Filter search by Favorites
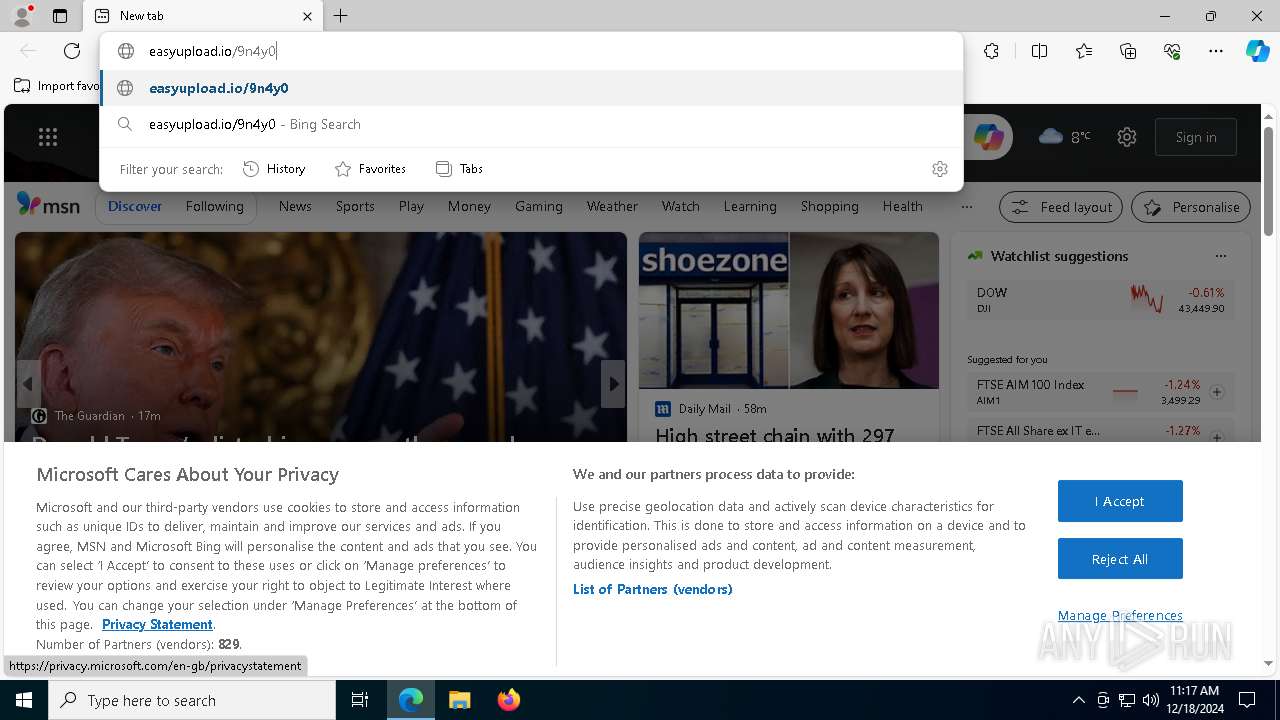Image resolution: width=1280 pixels, height=720 pixels. click(x=370, y=169)
